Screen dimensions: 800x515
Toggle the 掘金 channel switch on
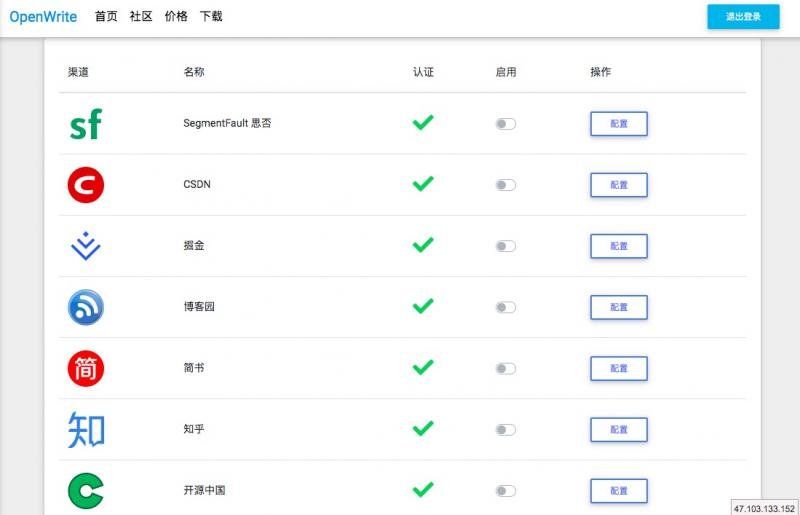point(506,246)
